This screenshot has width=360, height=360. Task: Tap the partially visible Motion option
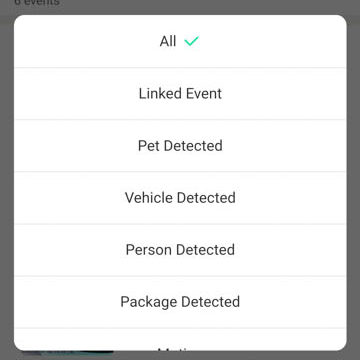(180, 340)
